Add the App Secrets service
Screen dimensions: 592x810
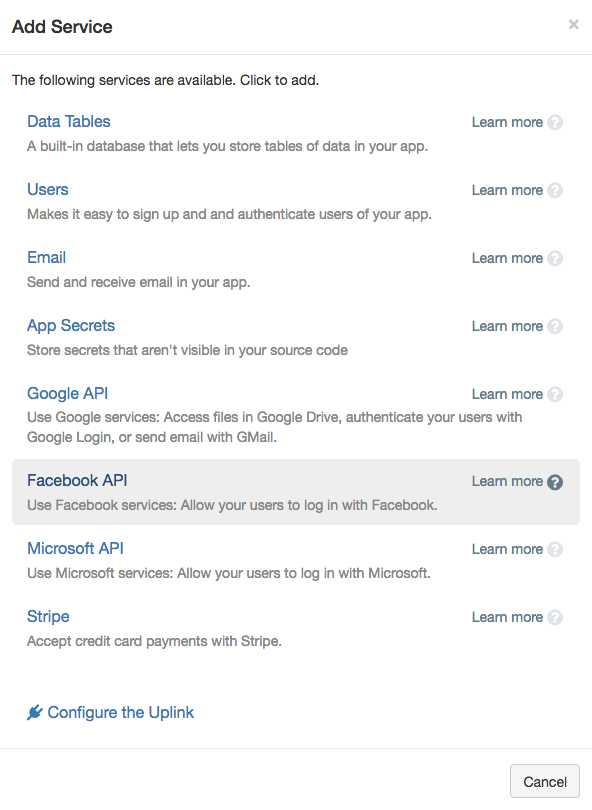click(71, 326)
